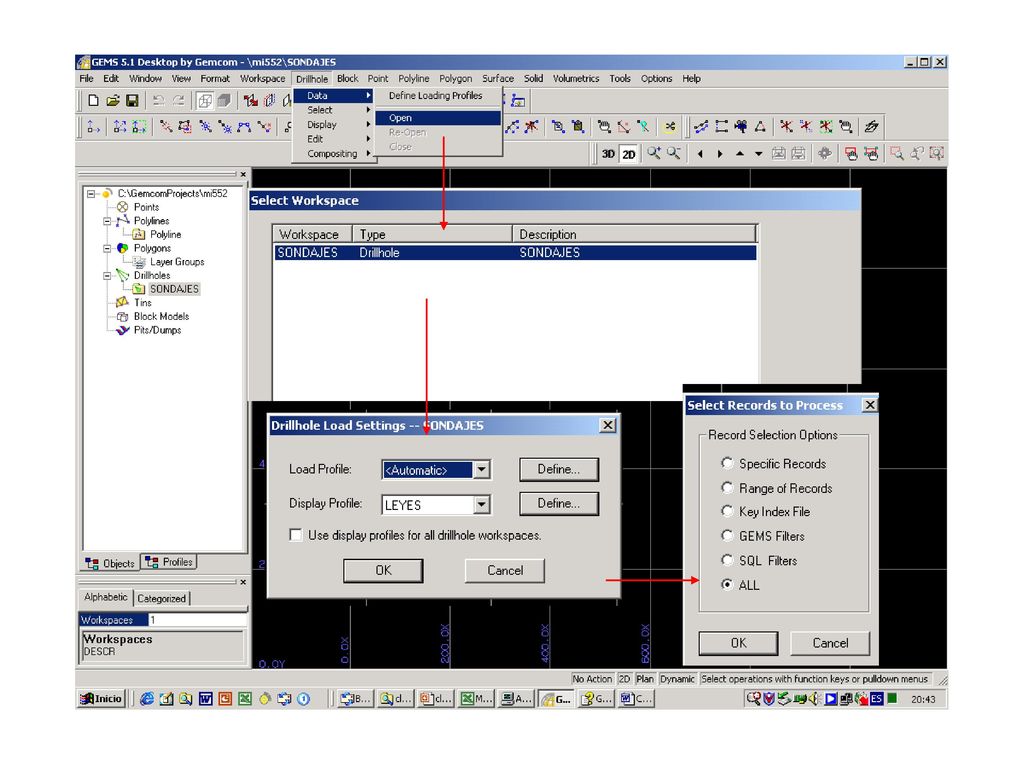Select the Key Index File radio option
This screenshot has height=768, width=1024.
[727, 511]
